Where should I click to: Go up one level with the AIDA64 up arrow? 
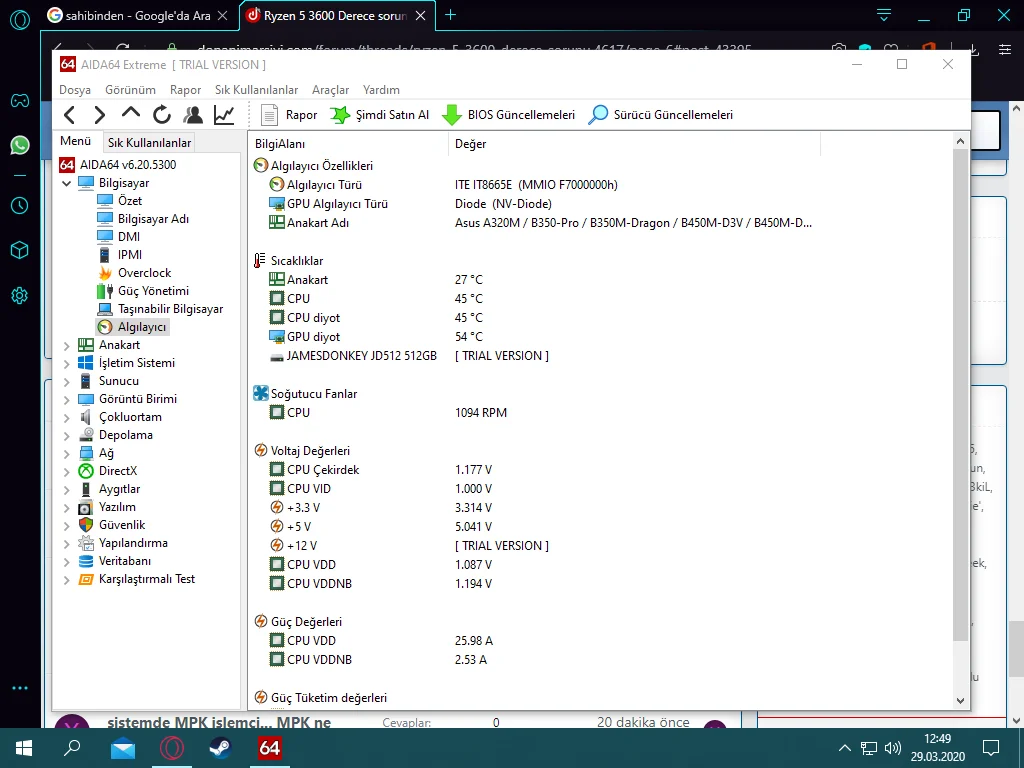click(131, 114)
